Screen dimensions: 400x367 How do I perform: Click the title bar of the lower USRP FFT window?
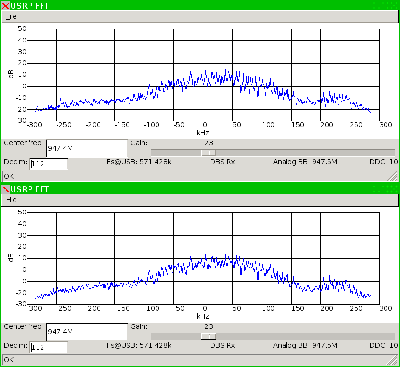pyautogui.click(x=200, y=189)
